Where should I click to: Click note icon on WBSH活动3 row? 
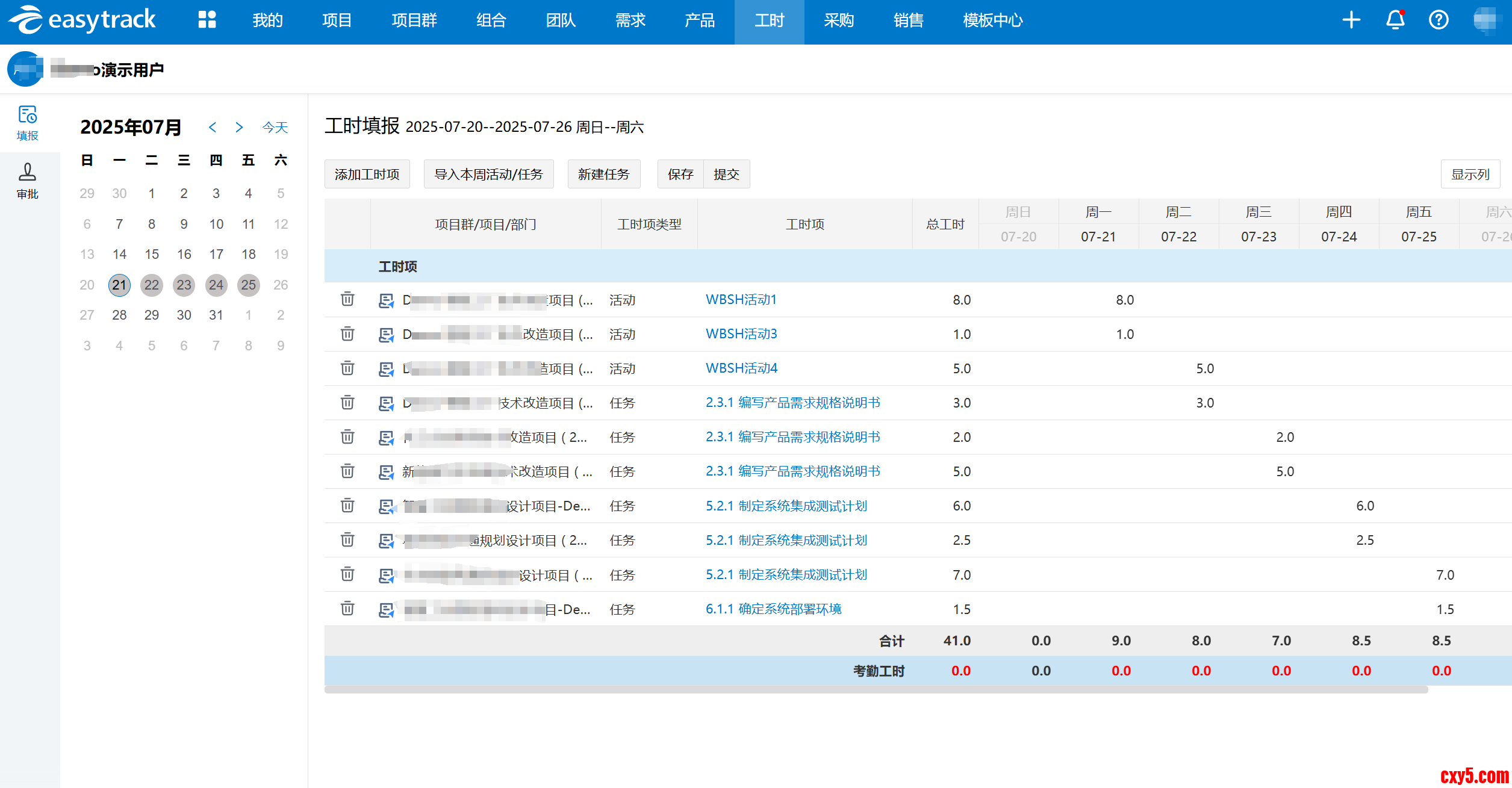coord(386,334)
